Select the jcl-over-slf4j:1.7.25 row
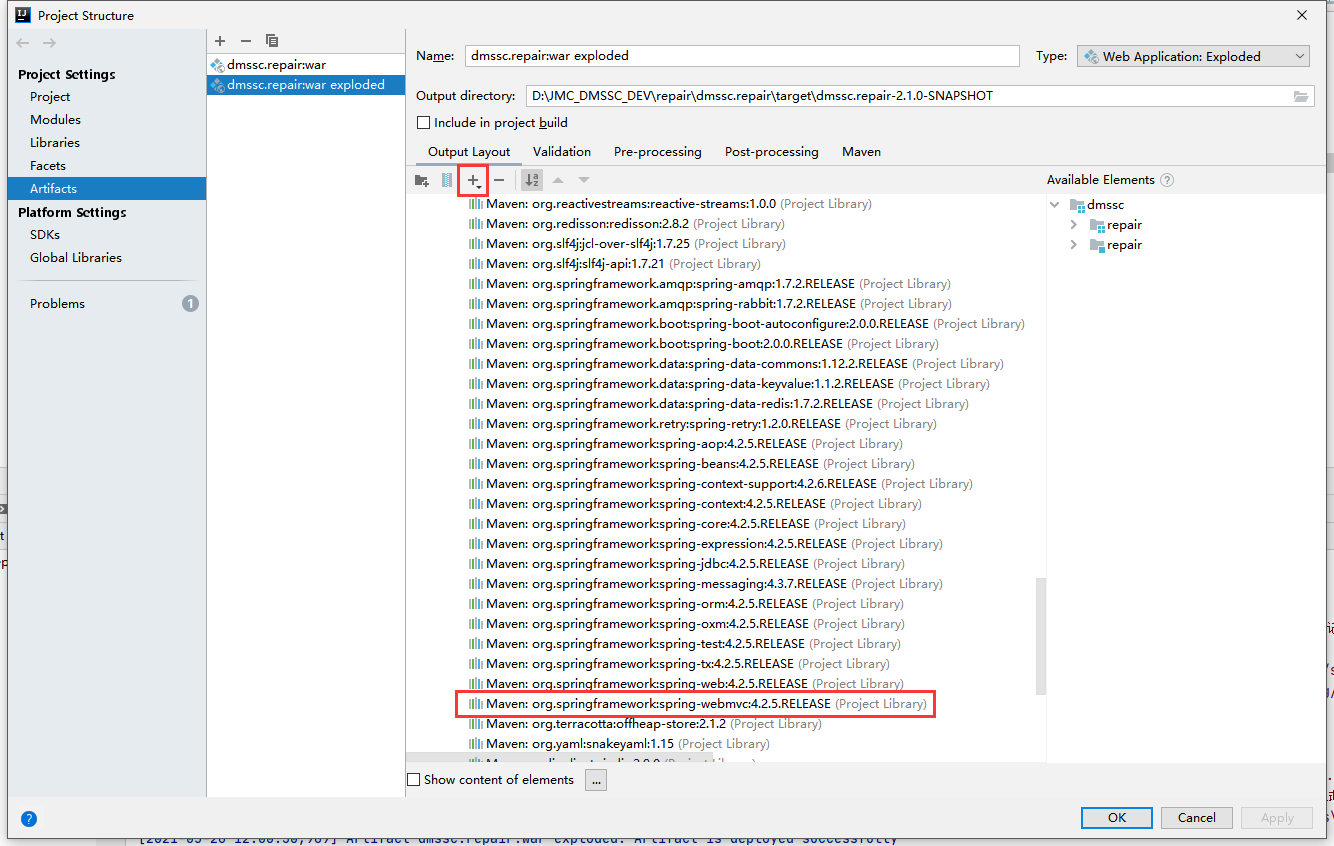1334x846 pixels. 627,244
